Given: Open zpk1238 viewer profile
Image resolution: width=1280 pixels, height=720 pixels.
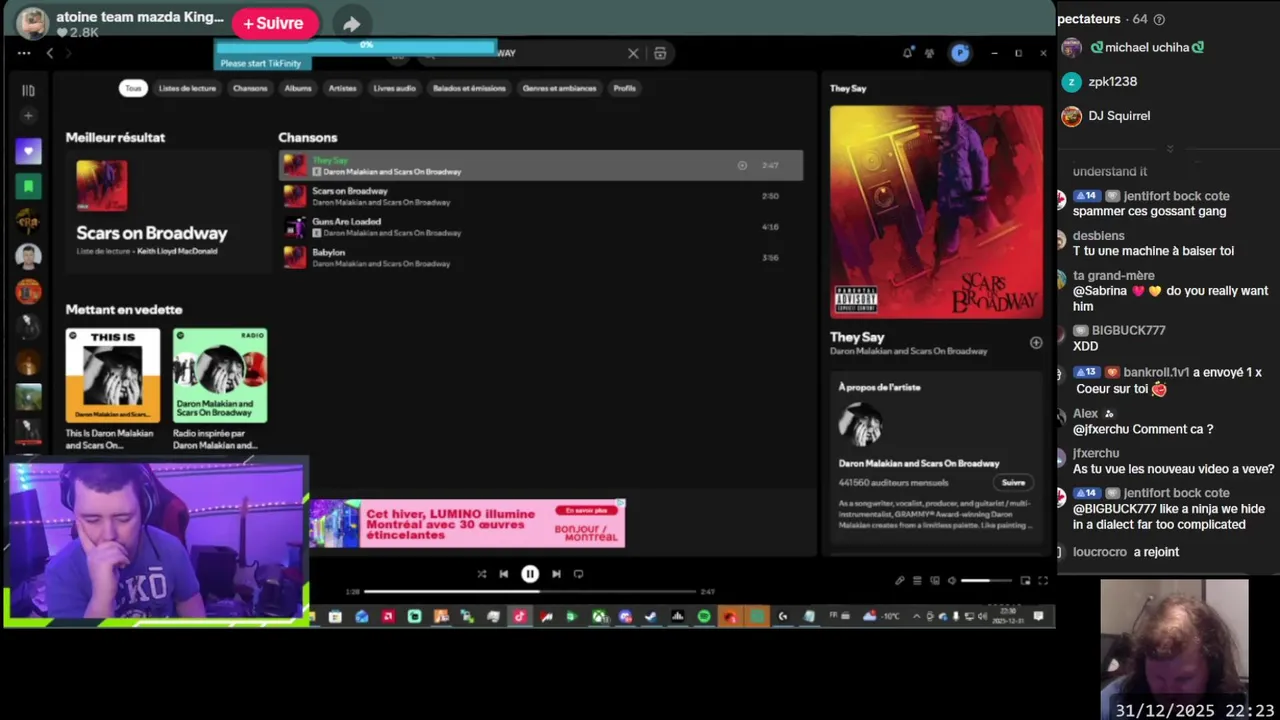Looking at the screenshot, I should pyautogui.click(x=1099, y=82).
